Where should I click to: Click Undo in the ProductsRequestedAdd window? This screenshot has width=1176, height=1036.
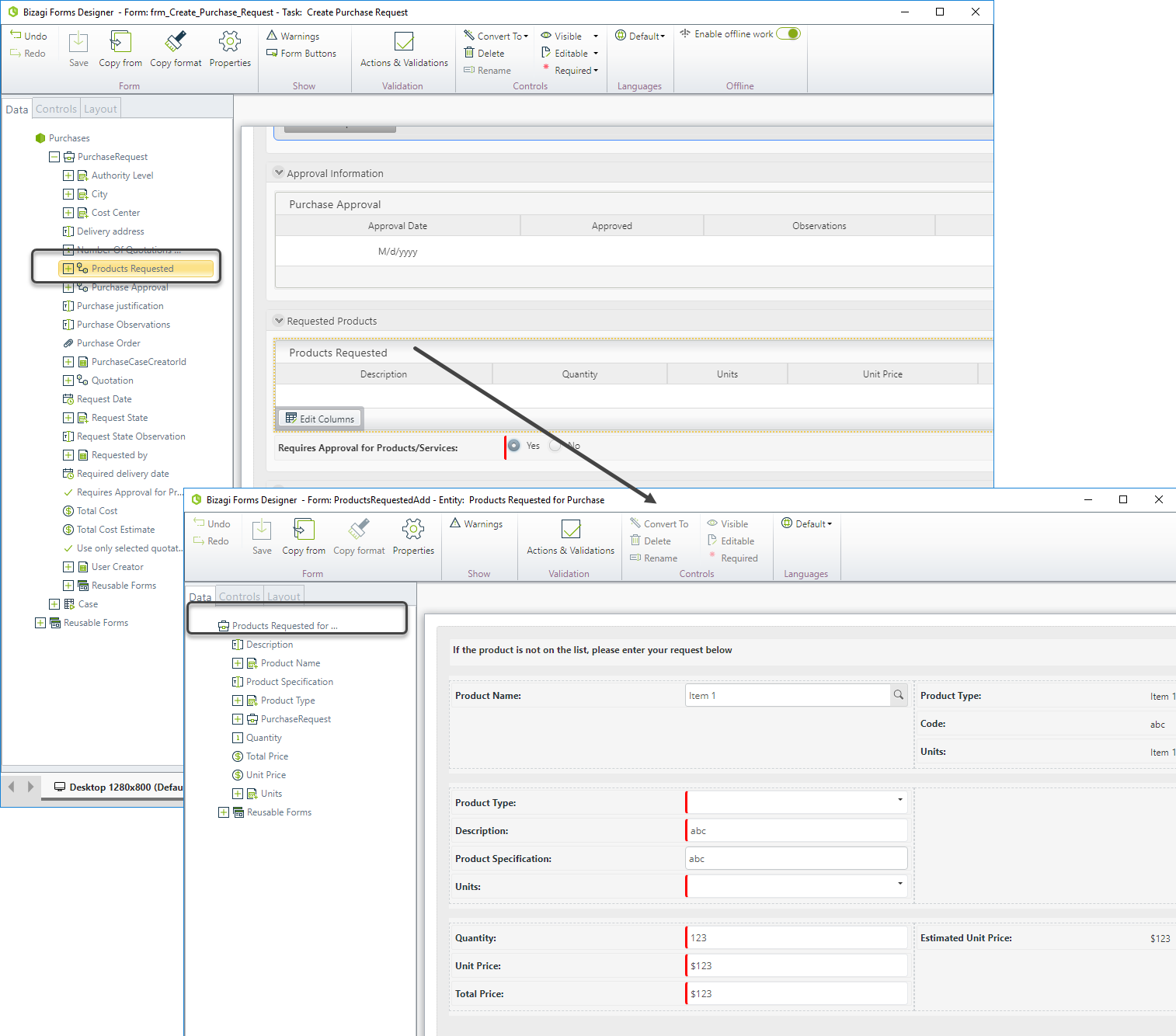(x=212, y=524)
